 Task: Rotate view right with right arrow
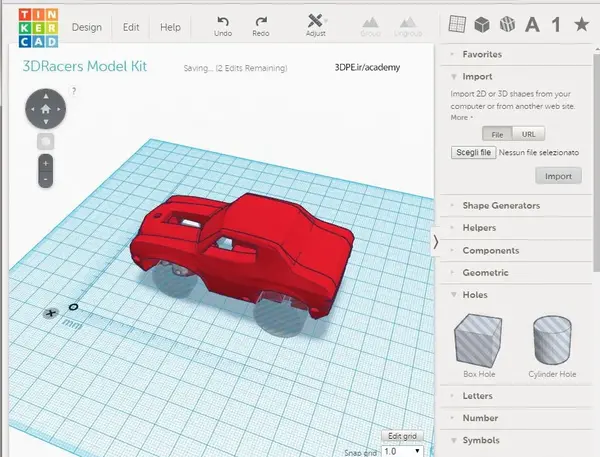pos(59,109)
